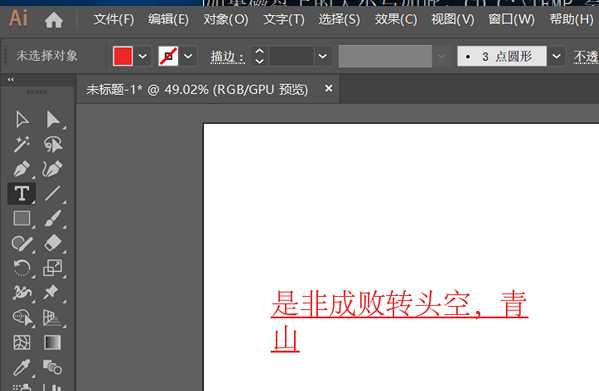Click the red text 是非成败转头空
This screenshot has width=599, height=391.
point(371,304)
